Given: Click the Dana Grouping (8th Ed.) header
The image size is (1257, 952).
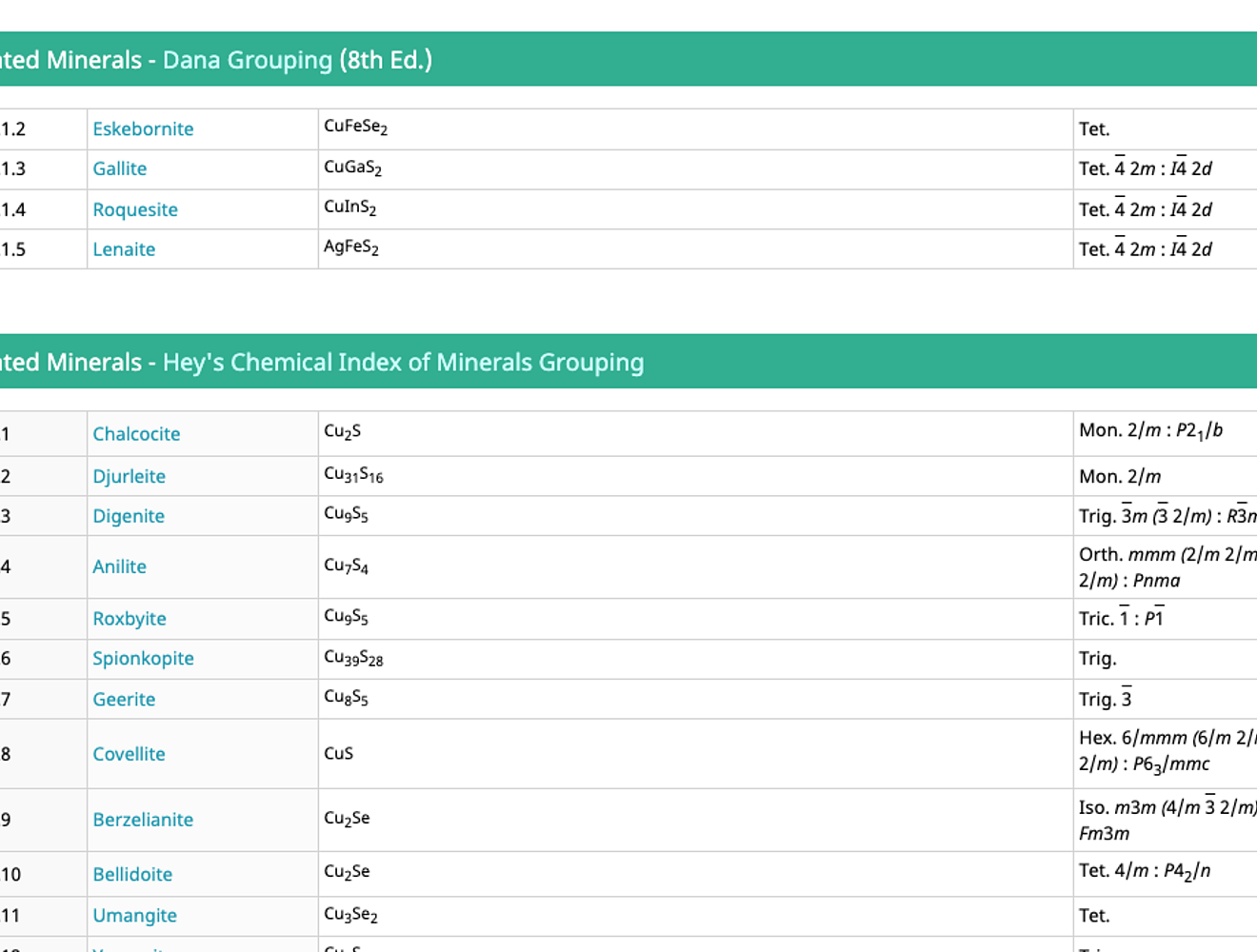Looking at the screenshot, I should point(297,60).
